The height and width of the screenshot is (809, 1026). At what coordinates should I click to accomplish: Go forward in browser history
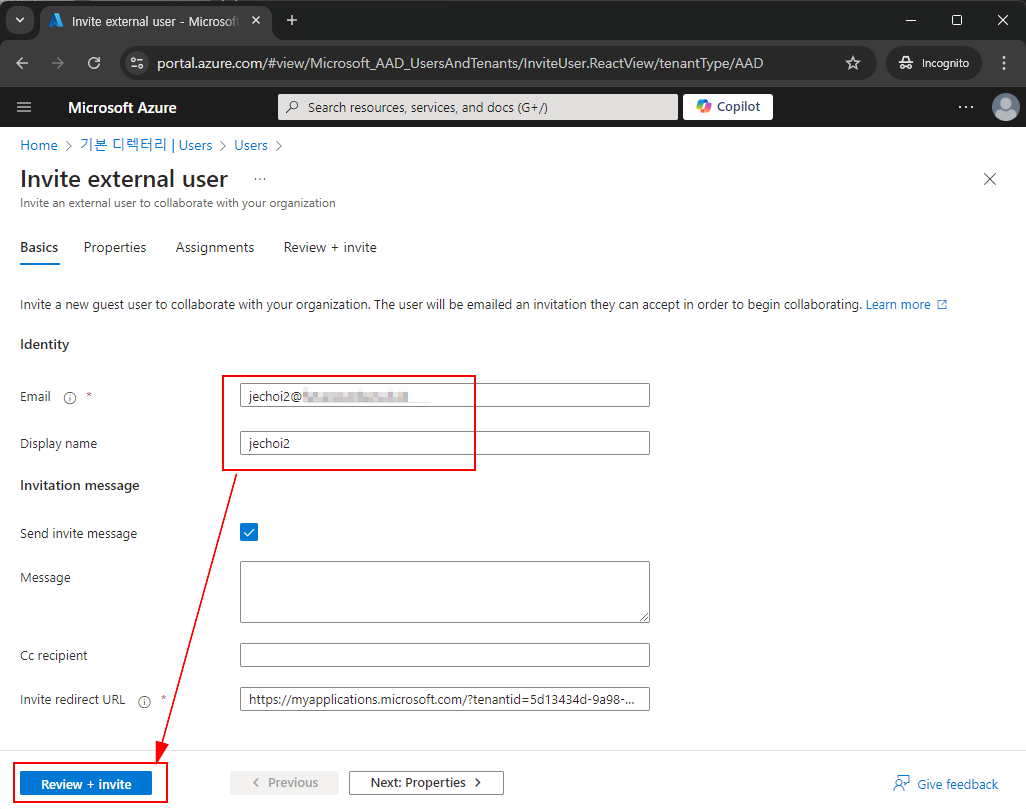(x=58, y=63)
